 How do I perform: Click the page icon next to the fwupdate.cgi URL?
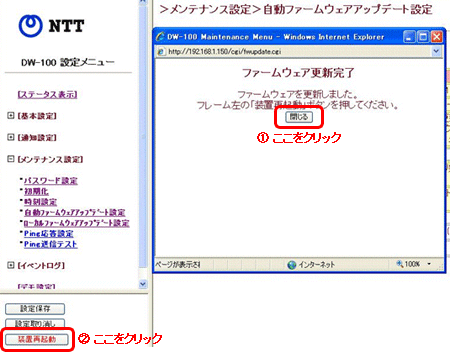coord(161,52)
